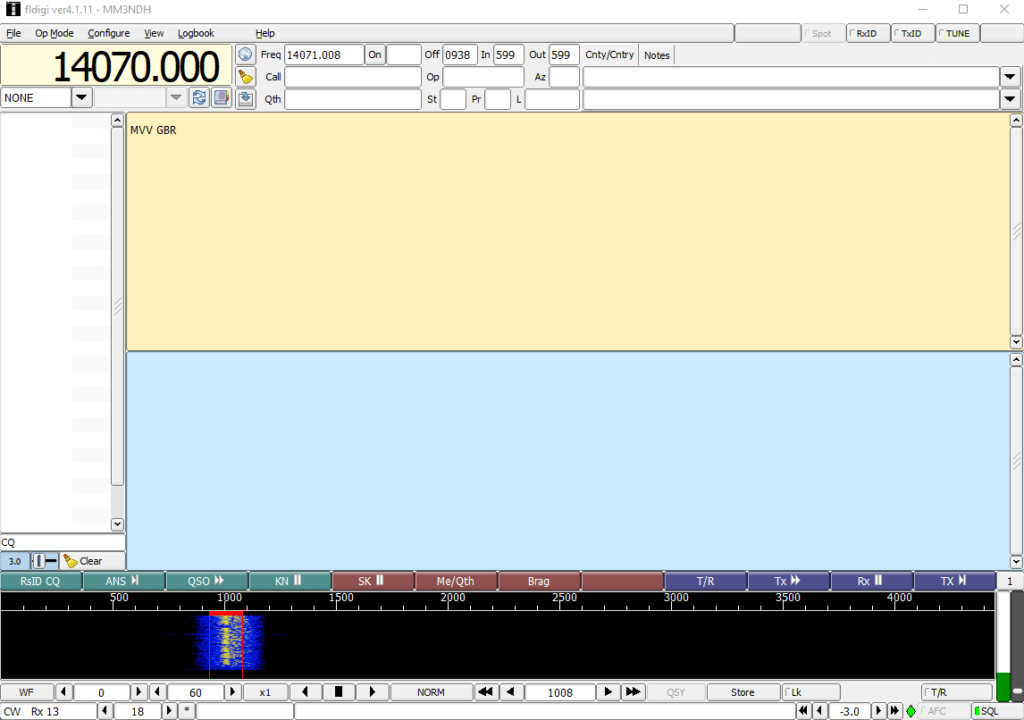Click the x1 waterfall zoom button
Viewport: 1024px width, 720px height.
point(264,692)
